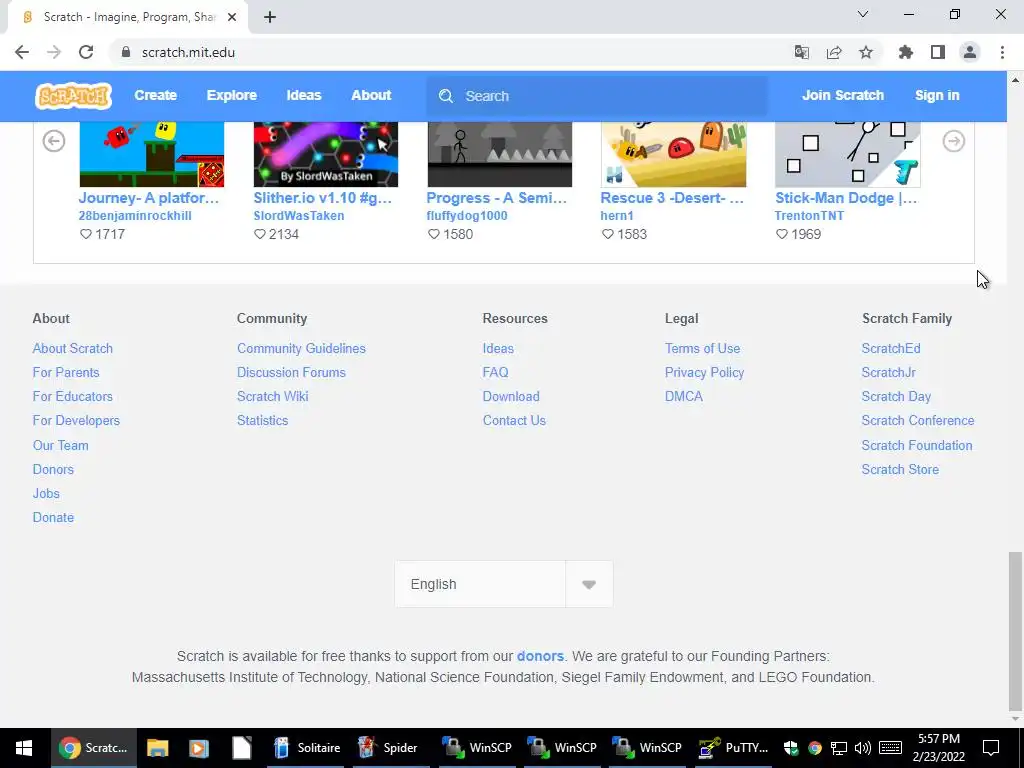Close the Scratch browser tab
This screenshot has width=1024, height=768.
[x=232, y=17]
